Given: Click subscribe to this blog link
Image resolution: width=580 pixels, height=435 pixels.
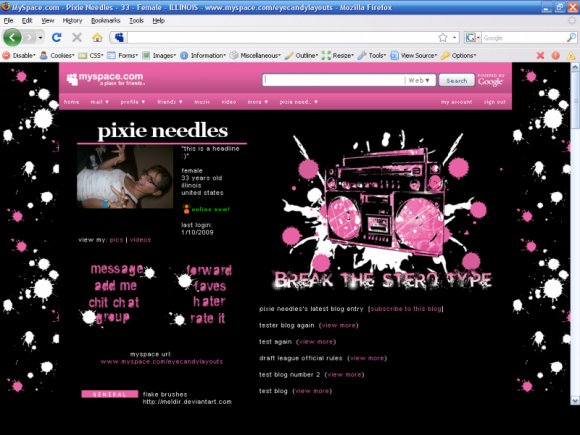Looking at the screenshot, I should pyautogui.click(x=406, y=308).
